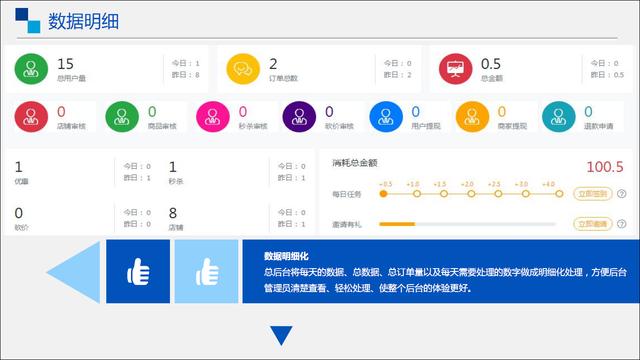The width and height of the screenshot is (640, 360).
Task: Select the +3.0 daily task node
Action: pos(526,194)
